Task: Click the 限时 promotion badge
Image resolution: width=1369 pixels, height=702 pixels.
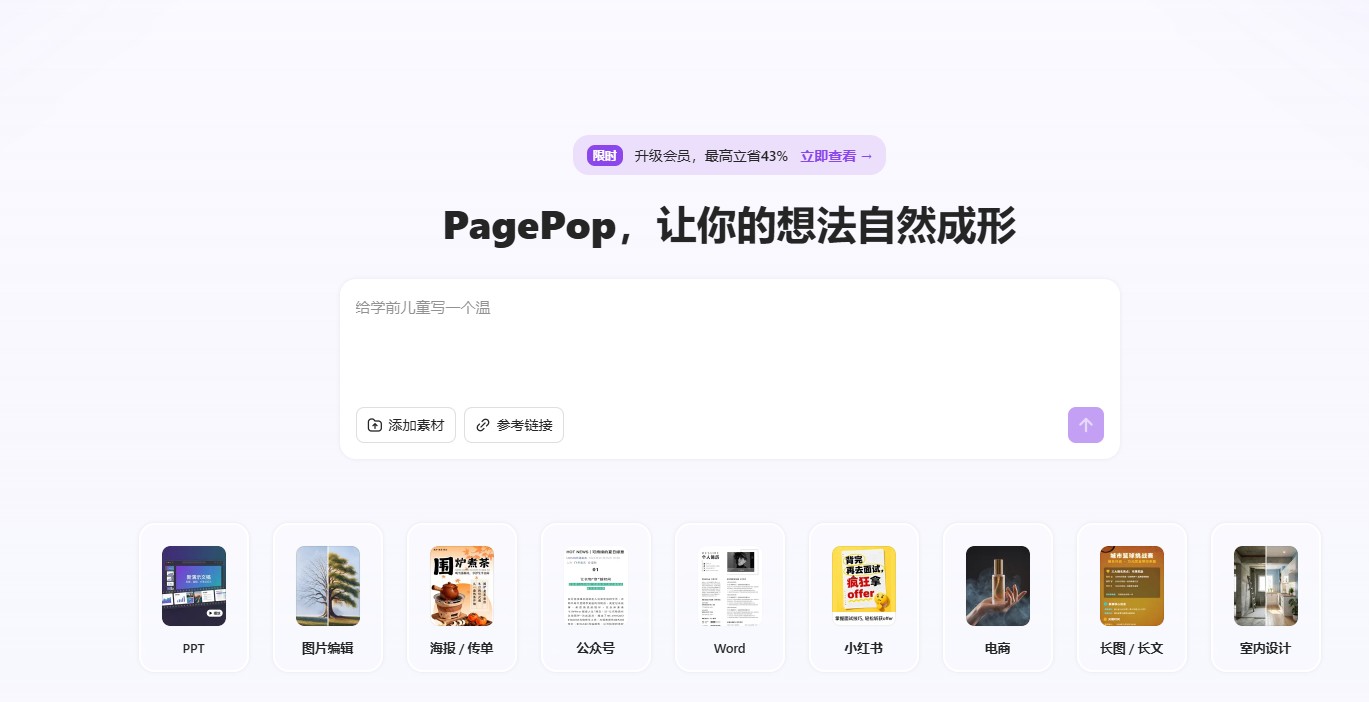Action: pyautogui.click(x=604, y=156)
